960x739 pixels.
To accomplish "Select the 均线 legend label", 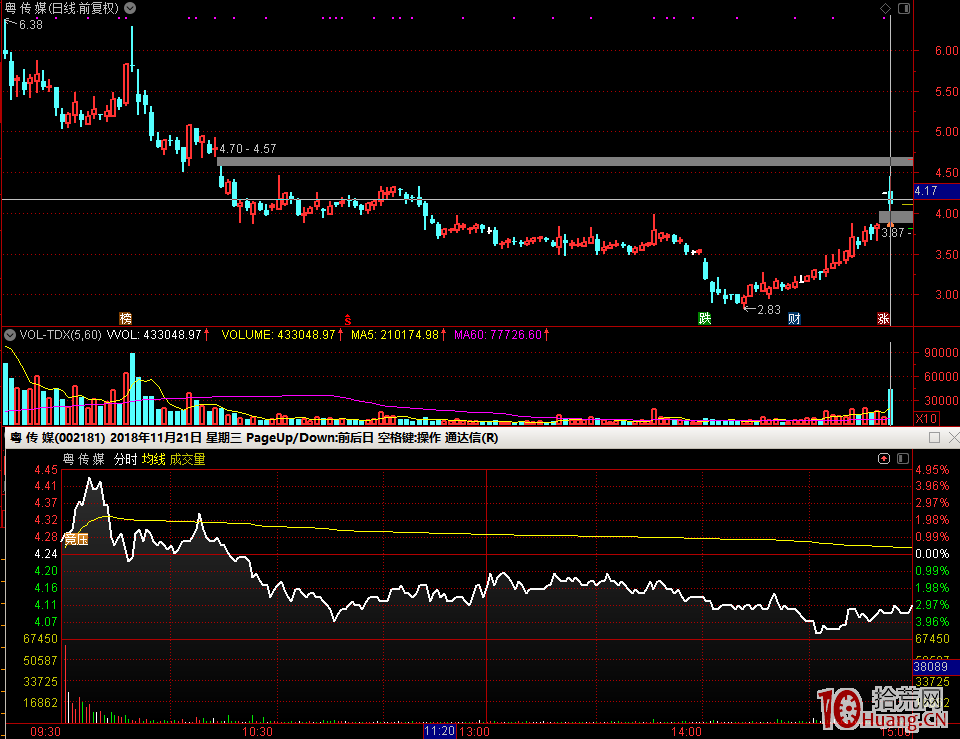I will click(x=154, y=459).
